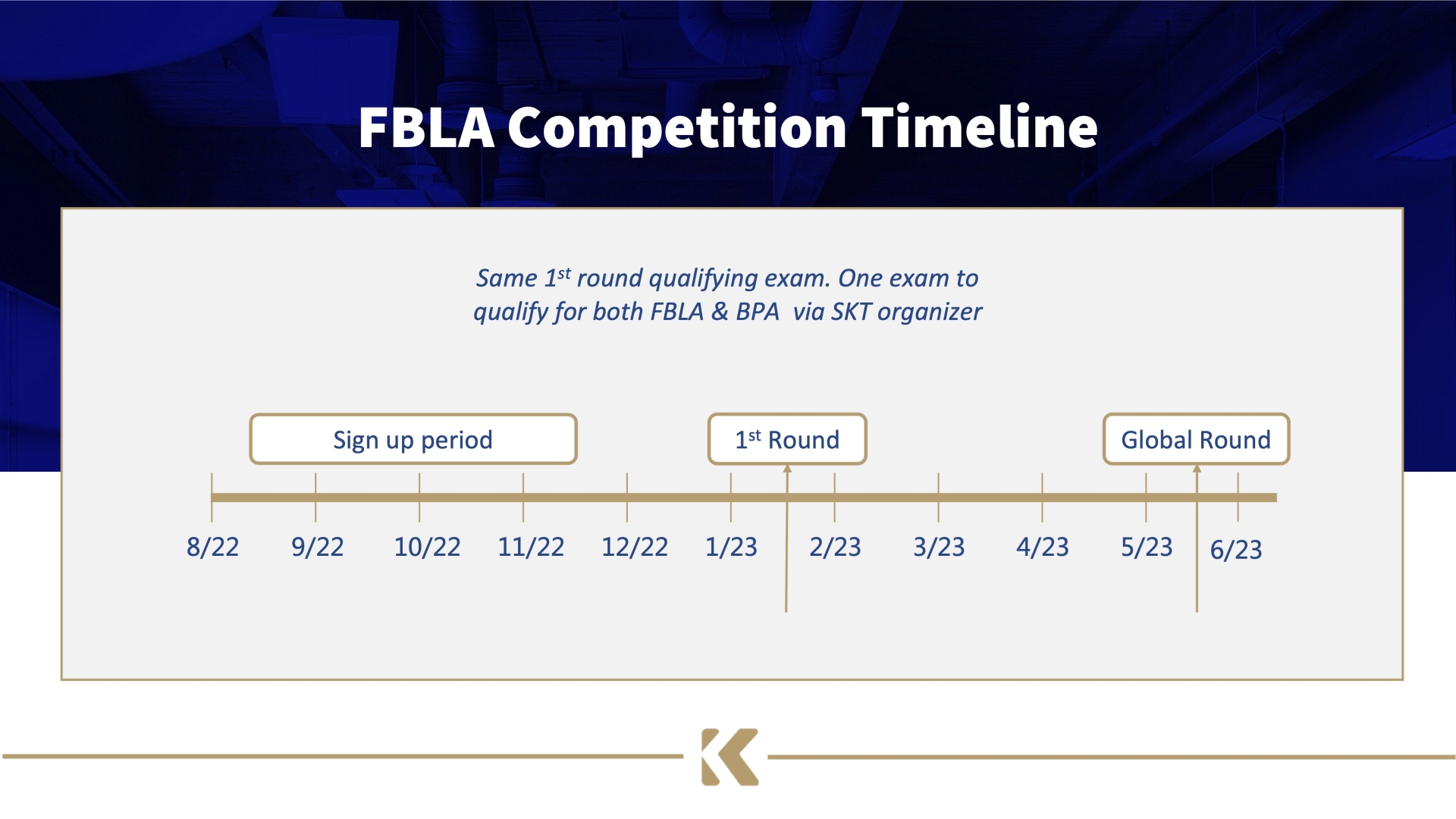Click the 8/22 timeline date label
This screenshot has height=819, width=1456.
point(213,547)
